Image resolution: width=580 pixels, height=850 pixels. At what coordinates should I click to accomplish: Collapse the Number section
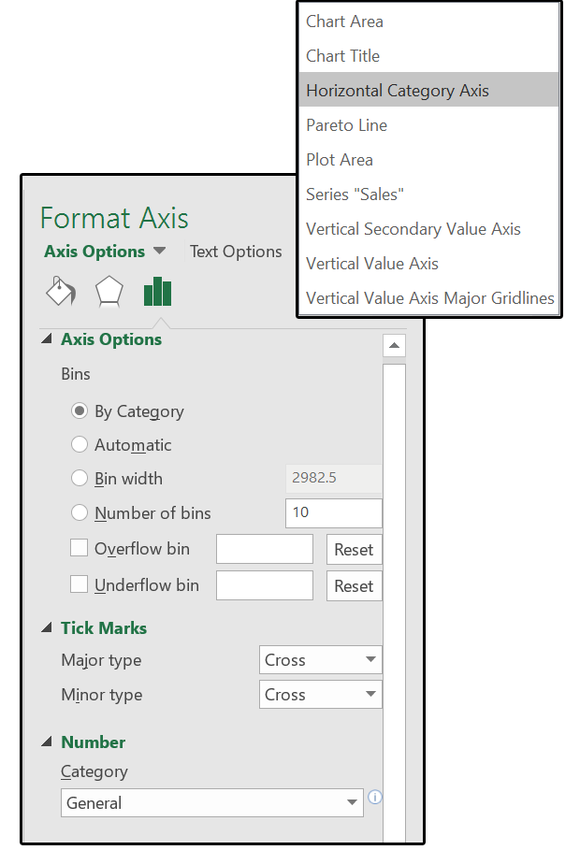(x=47, y=742)
